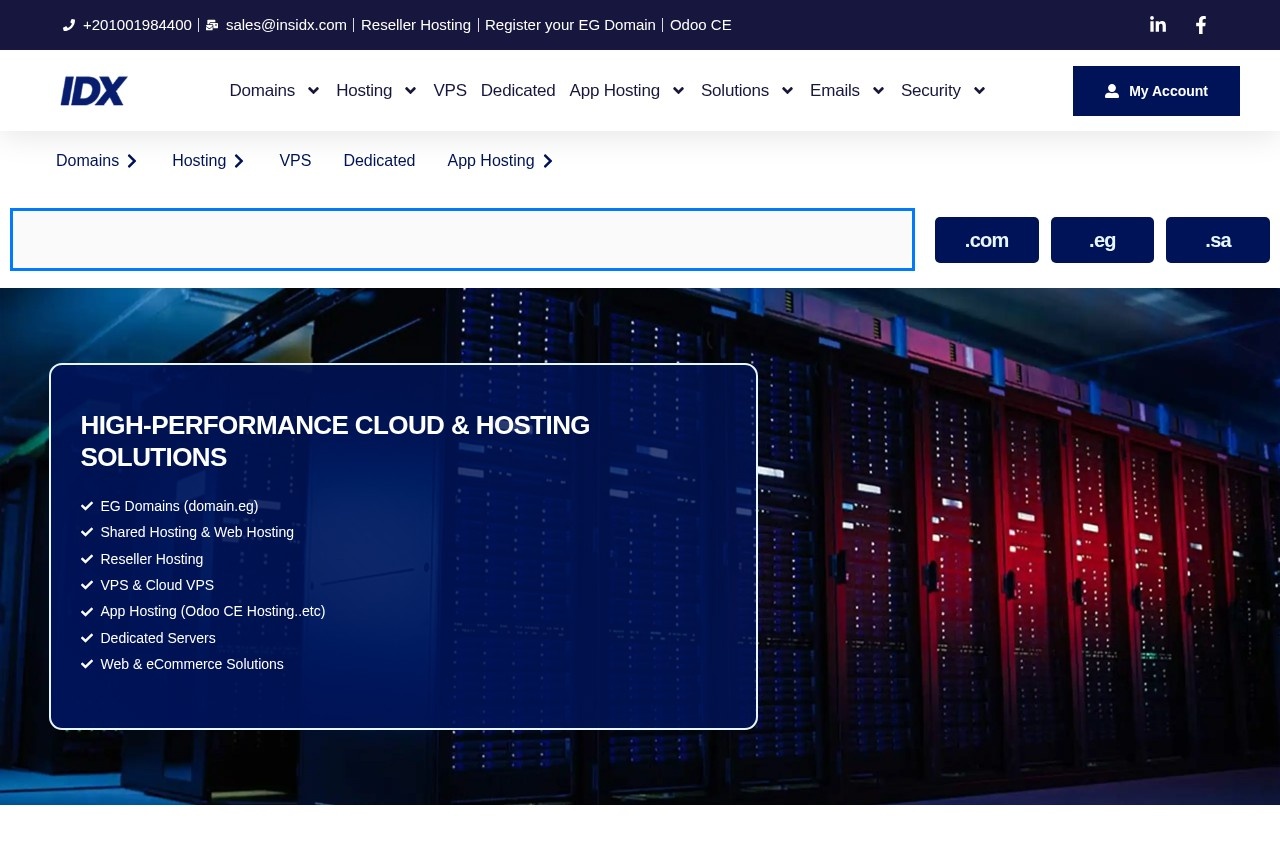Click the user icon in My Account button
The width and height of the screenshot is (1280, 853).
pyautogui.click(x=1112, y=90)
